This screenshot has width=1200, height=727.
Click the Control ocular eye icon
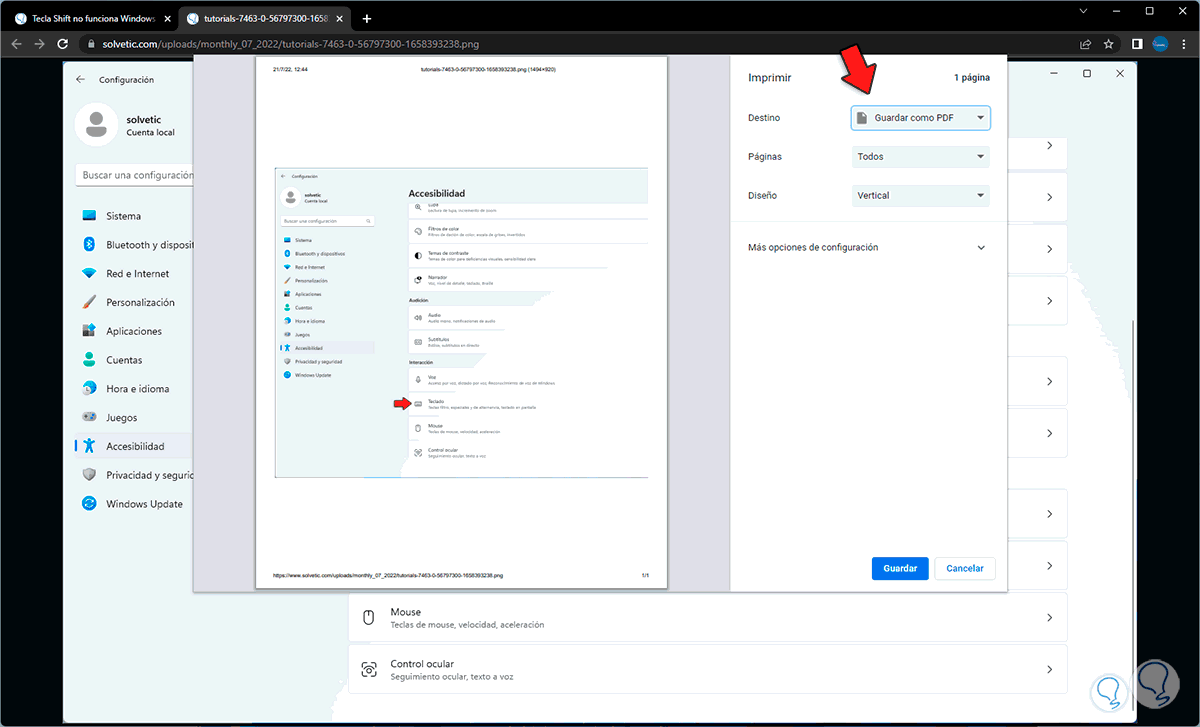[369, 670]
